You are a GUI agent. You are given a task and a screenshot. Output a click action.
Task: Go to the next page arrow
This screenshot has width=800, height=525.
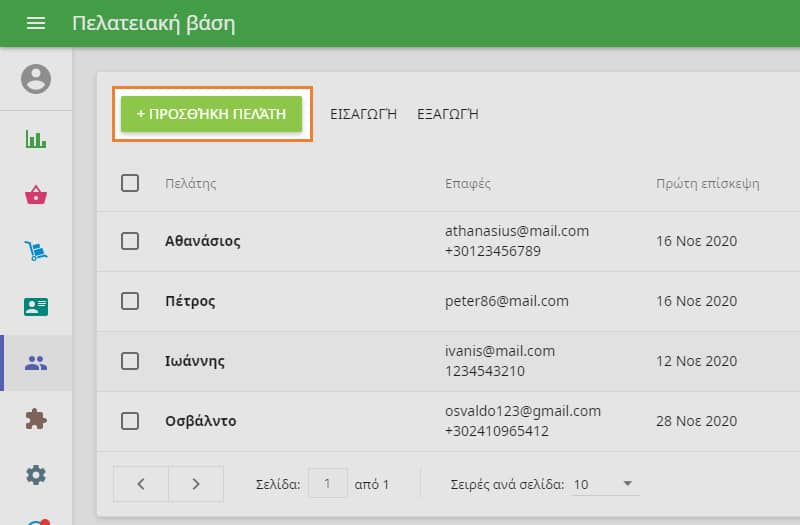(196, 484)
